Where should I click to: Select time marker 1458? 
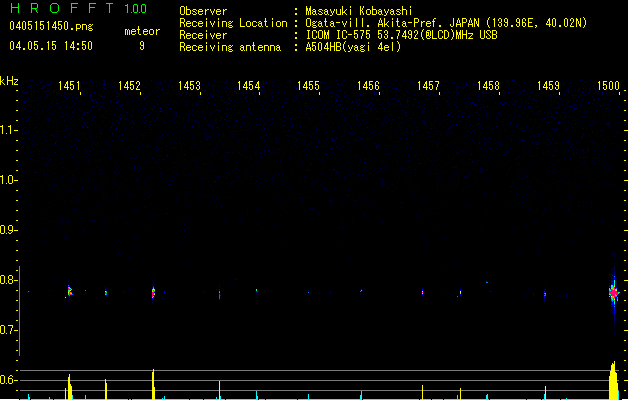click(x=488, y=86)
